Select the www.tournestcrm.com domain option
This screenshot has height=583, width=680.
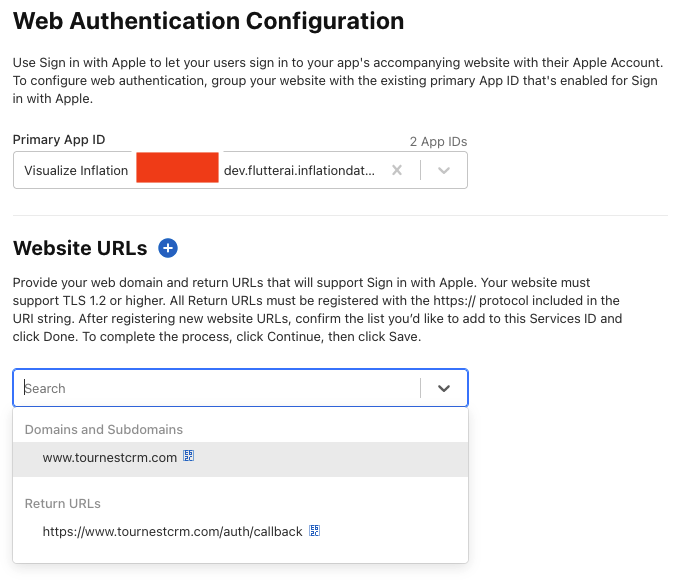point(110,458)
